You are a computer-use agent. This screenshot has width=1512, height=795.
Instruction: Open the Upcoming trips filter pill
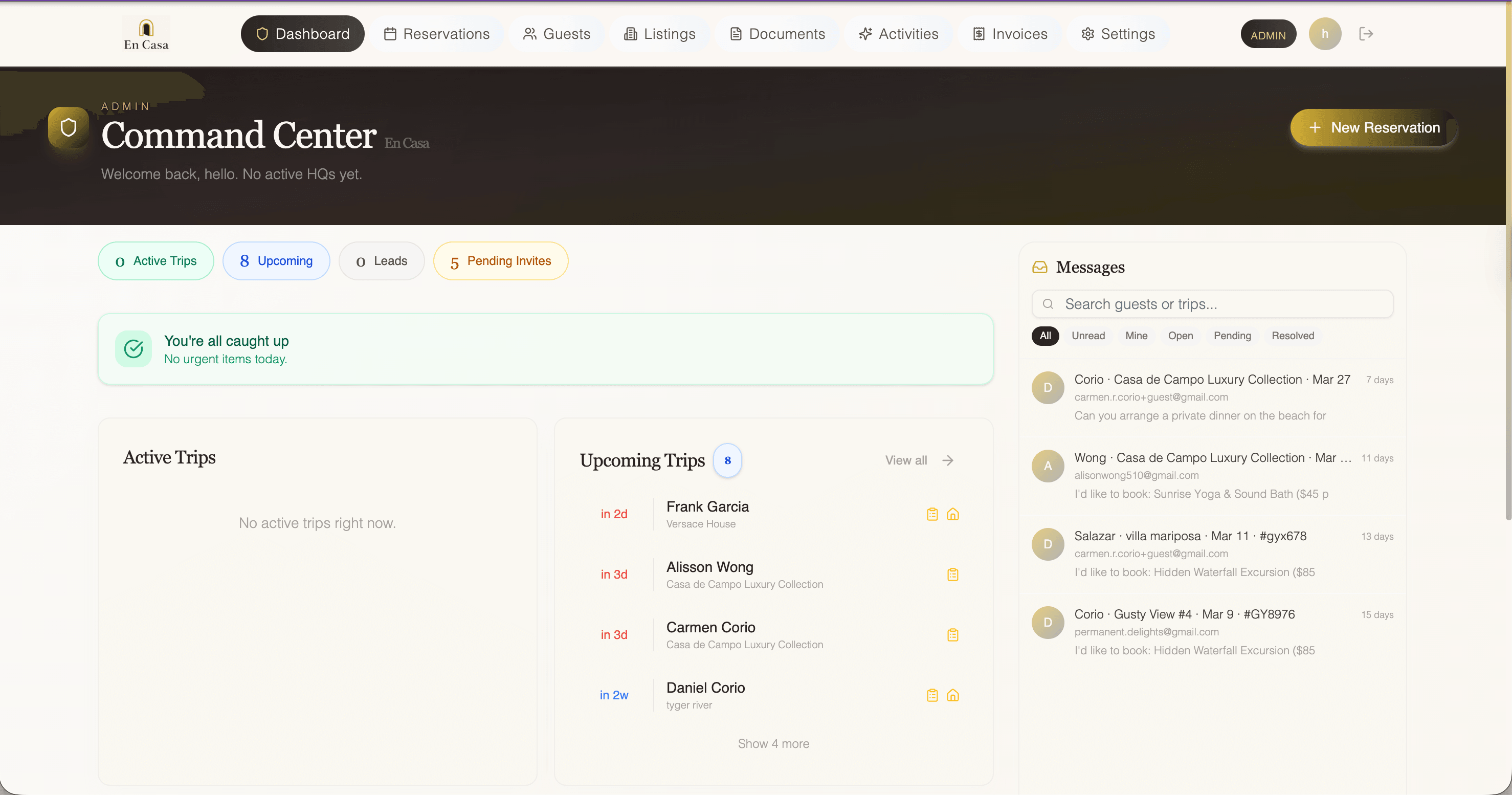click(x=276, y=261)
